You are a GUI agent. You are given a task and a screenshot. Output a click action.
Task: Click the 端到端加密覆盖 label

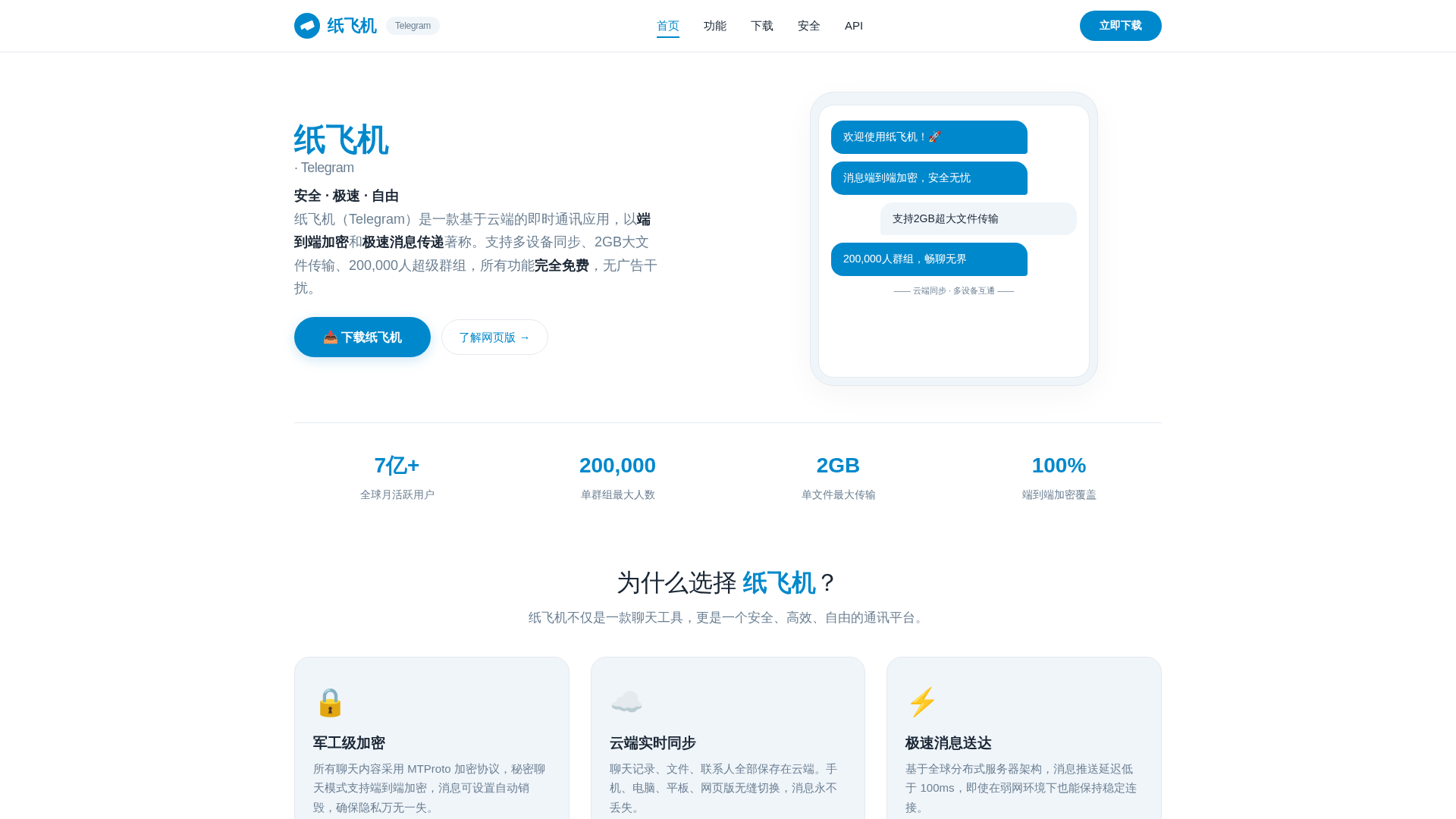(x=1059, y=494)
